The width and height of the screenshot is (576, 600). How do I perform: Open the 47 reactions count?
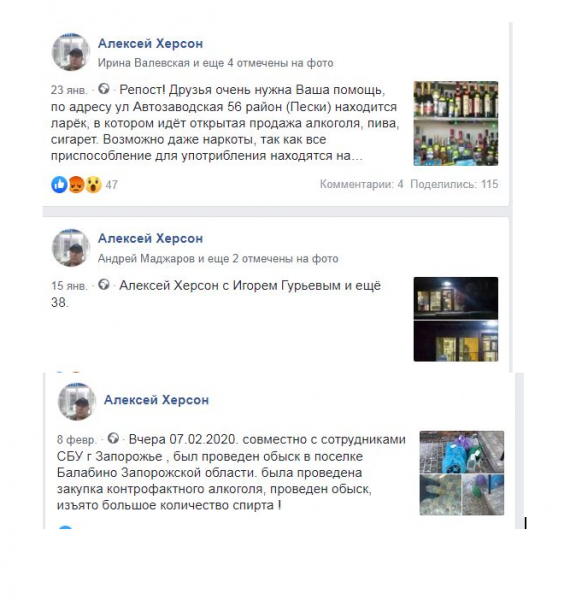click(x=111, y=185)
